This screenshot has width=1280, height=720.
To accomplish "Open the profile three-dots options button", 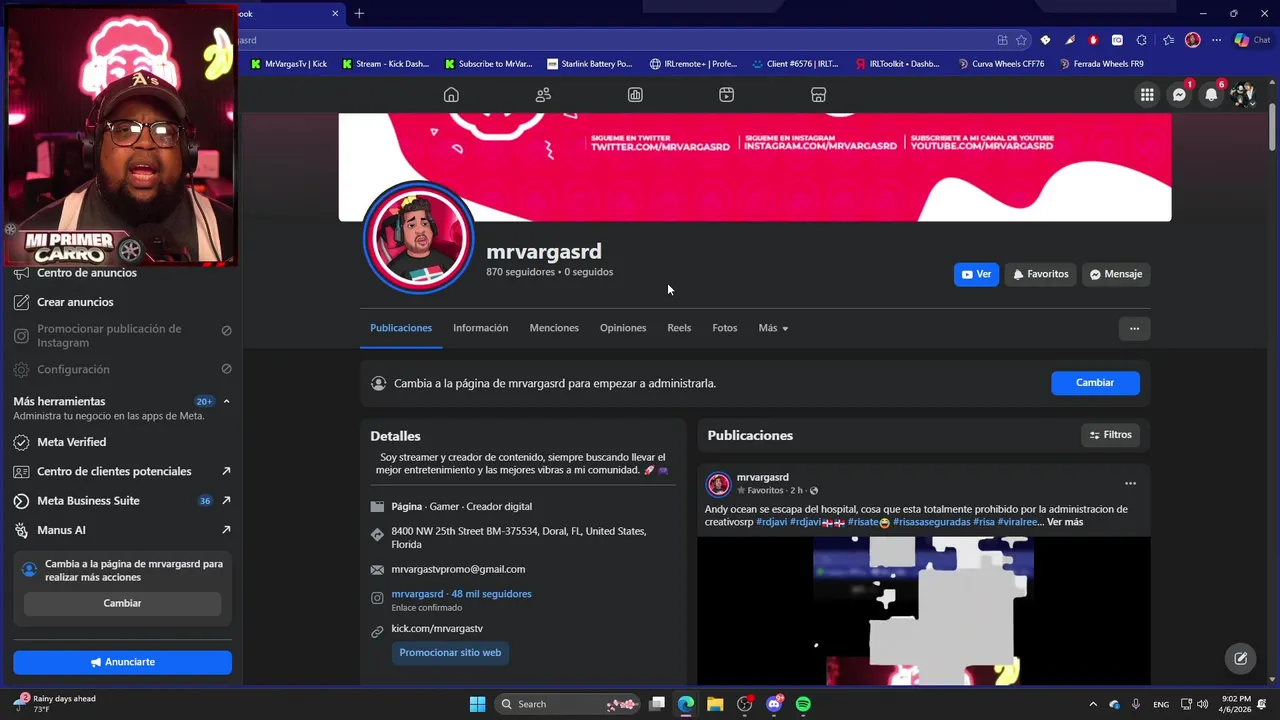I will (1134, 328).
